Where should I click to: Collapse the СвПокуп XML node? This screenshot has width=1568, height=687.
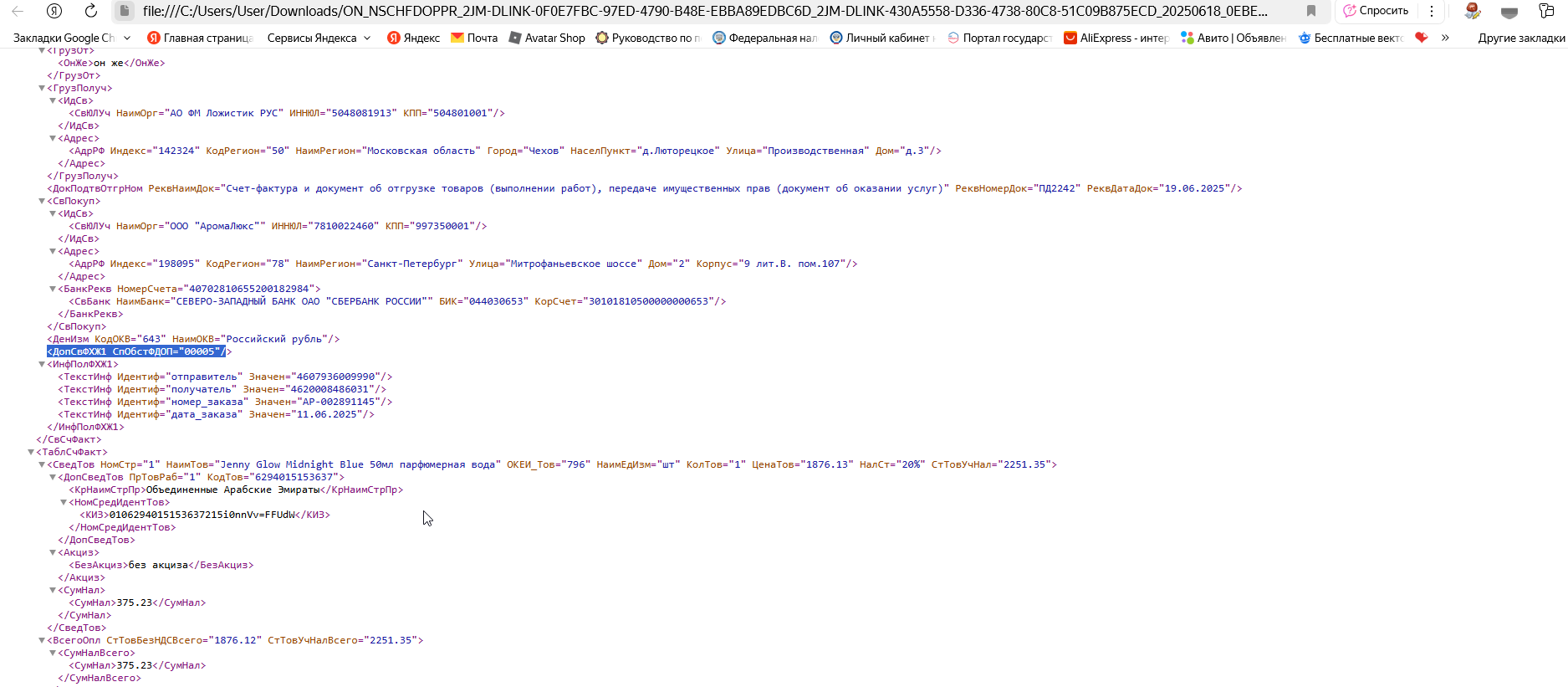[x=42, y=201]
